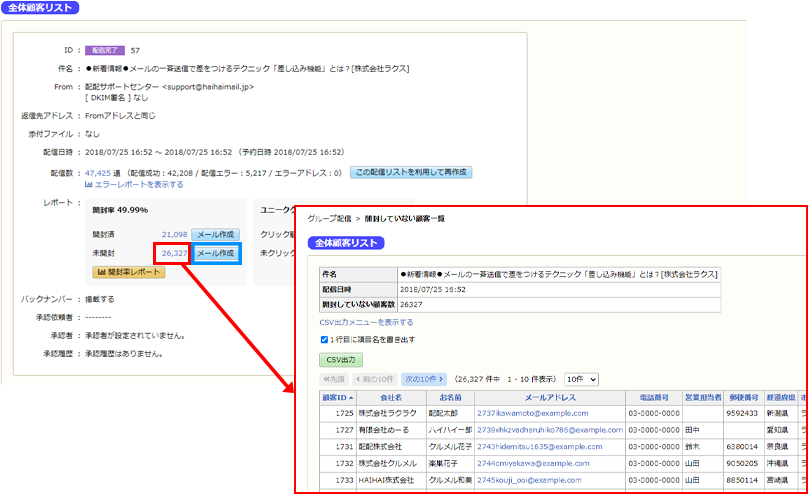This screenshot has height=494, width=808.
Task: Click the 全体顧客リスト title badge at top
Action: point(40,7)
